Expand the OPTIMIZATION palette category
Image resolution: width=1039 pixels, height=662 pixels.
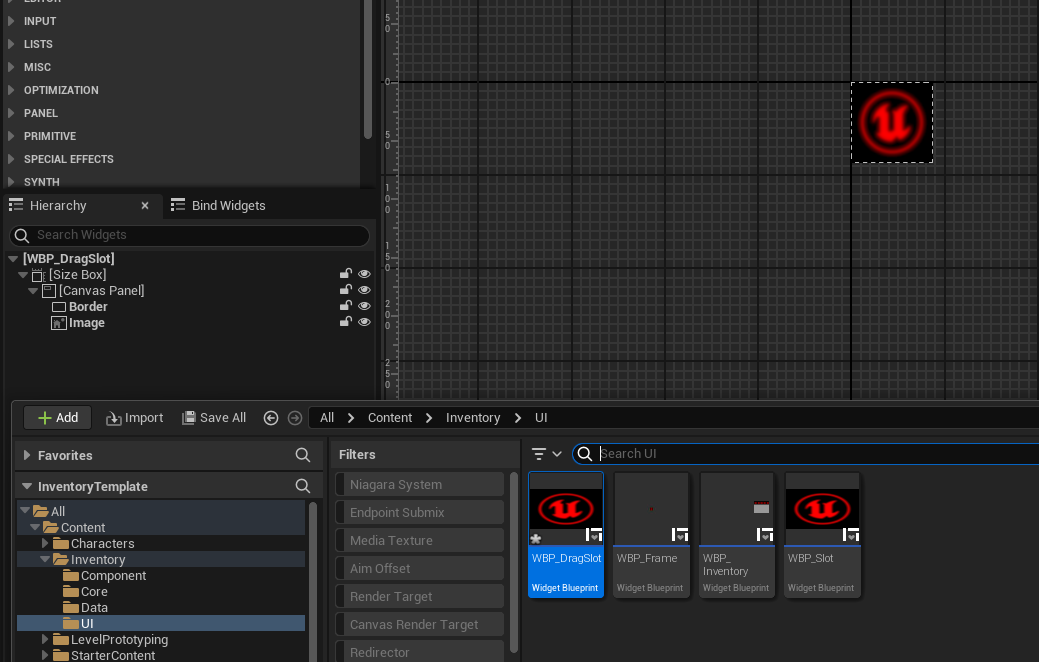(11, 90)
